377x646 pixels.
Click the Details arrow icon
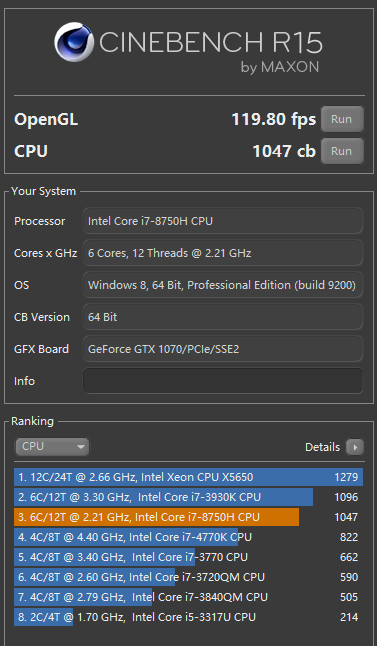[355, 447]
